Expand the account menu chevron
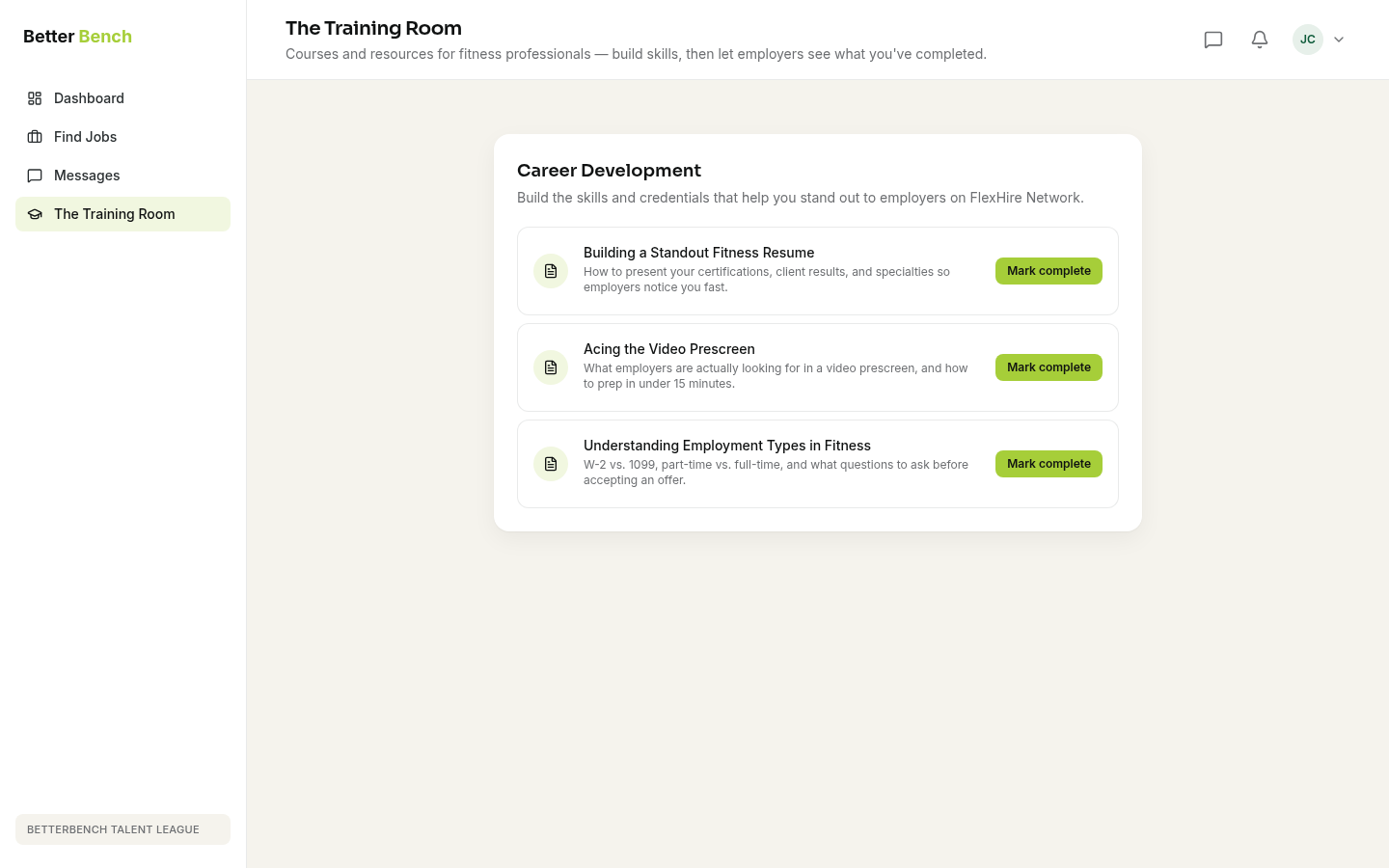This screenshot has height=868, width=1389. (1339, 40)
